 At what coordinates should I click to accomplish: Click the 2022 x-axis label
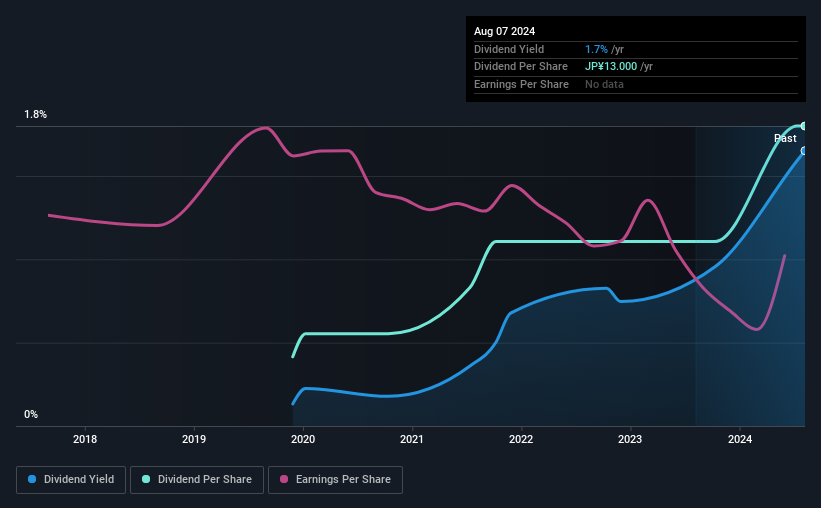pos(521,439)
